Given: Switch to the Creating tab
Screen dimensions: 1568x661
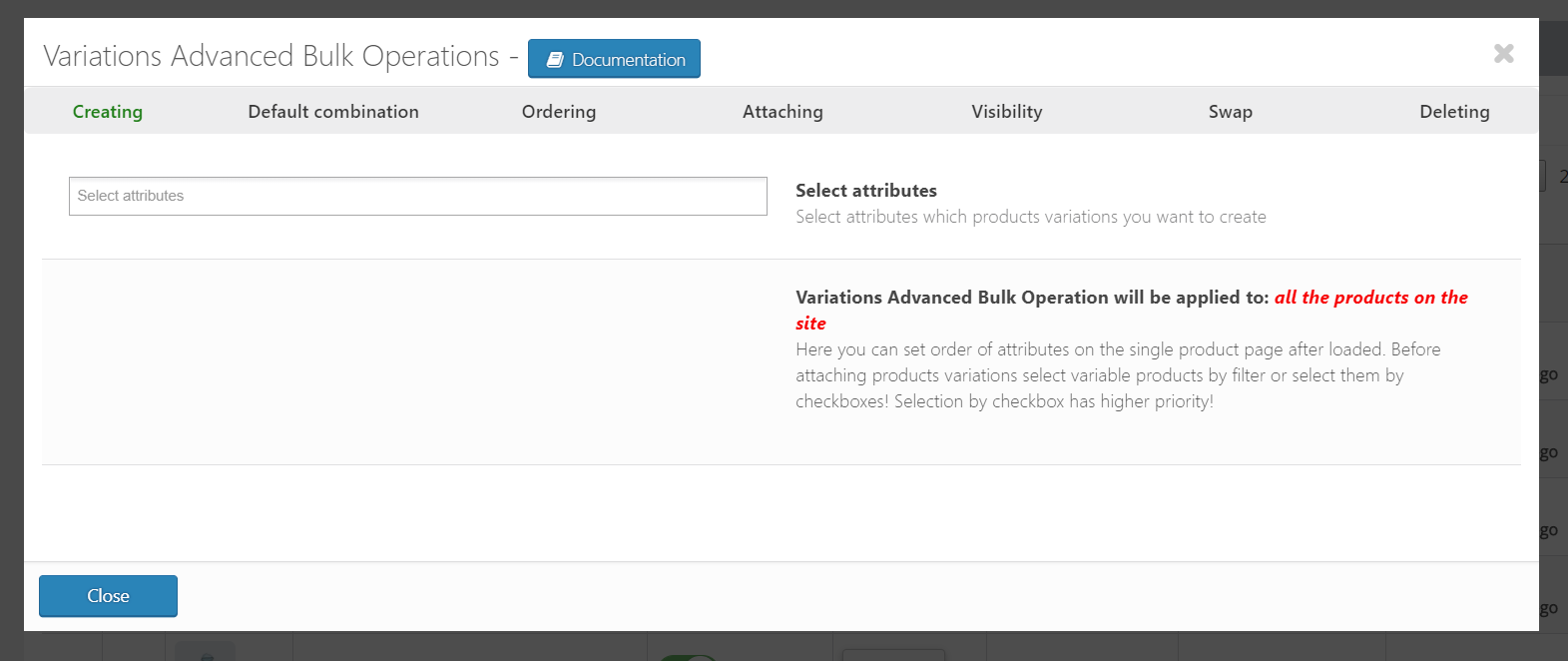Looking at the screenshot, I should pos(108,112).
